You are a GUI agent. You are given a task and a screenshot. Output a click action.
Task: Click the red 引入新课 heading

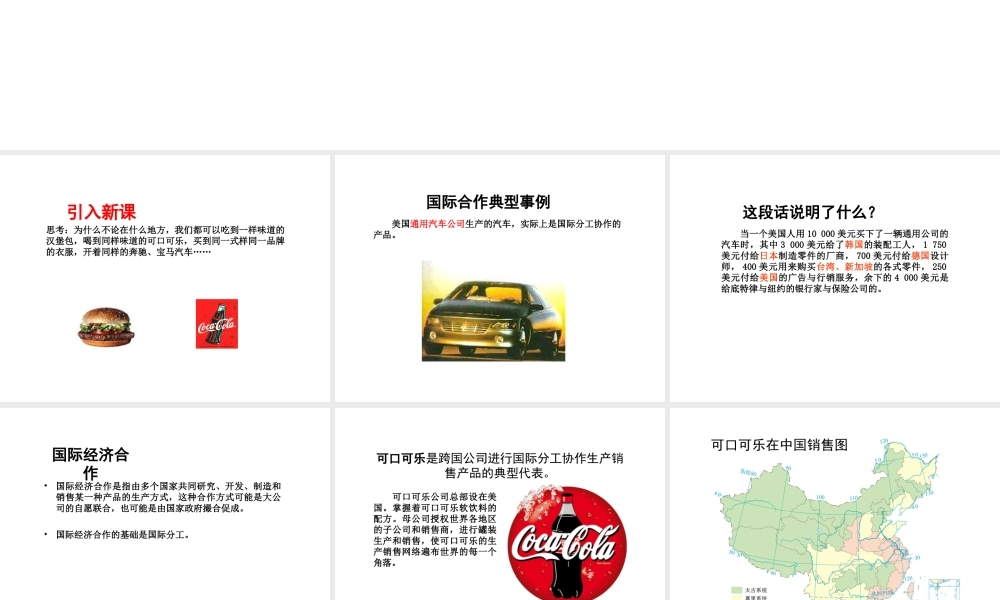click(x=101, y=212)
